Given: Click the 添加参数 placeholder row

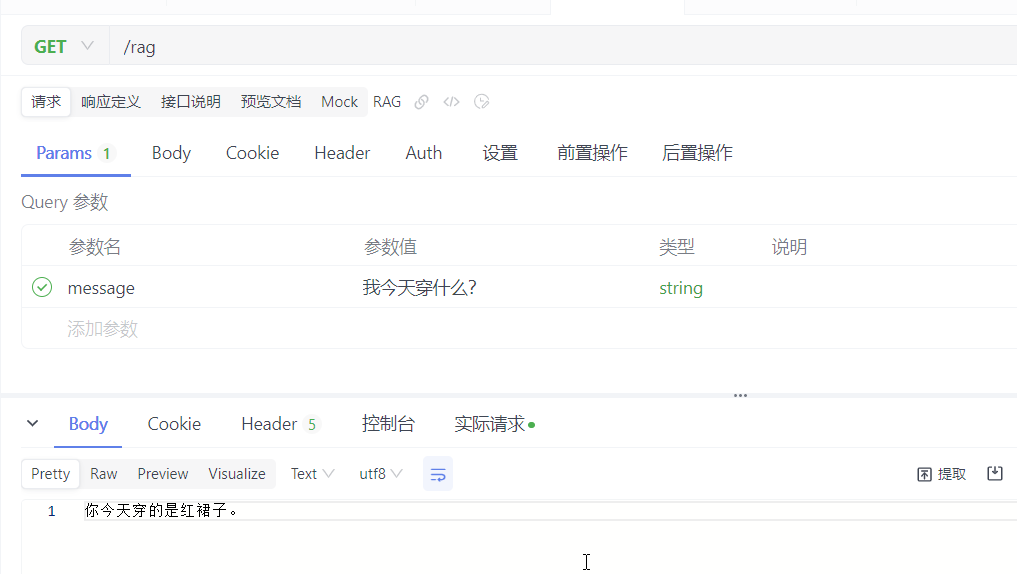Looking at the screenshot, I should click(102, 329).
